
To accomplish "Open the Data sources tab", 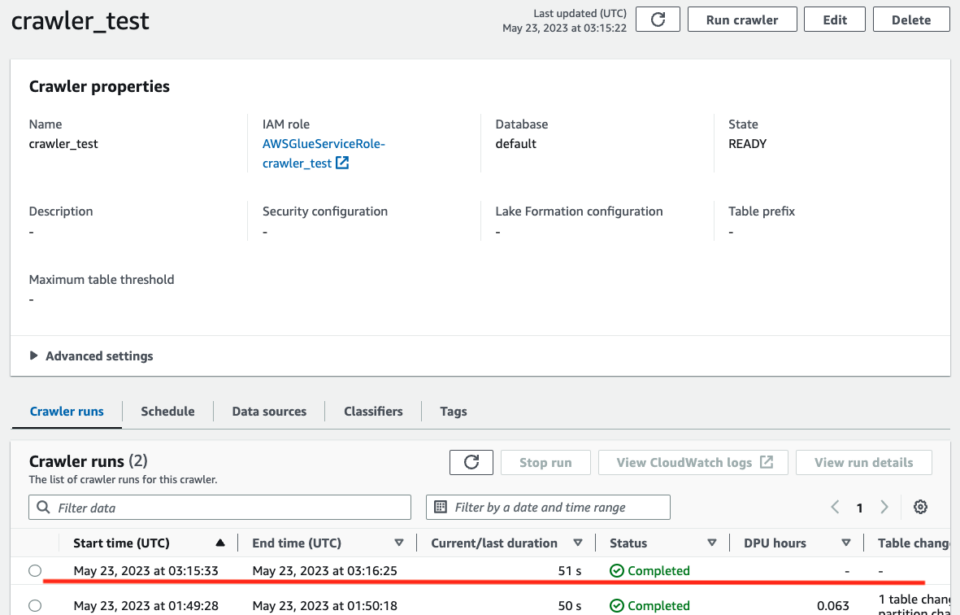I will (269, 412).
